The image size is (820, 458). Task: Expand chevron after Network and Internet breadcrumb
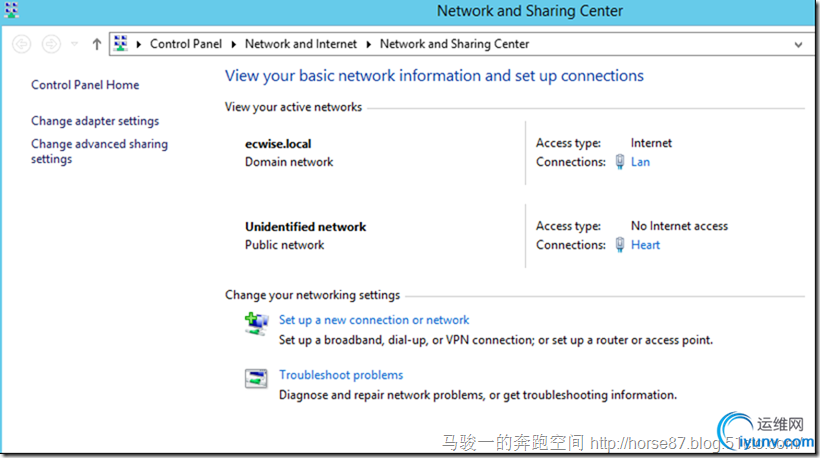pos(369,44)
